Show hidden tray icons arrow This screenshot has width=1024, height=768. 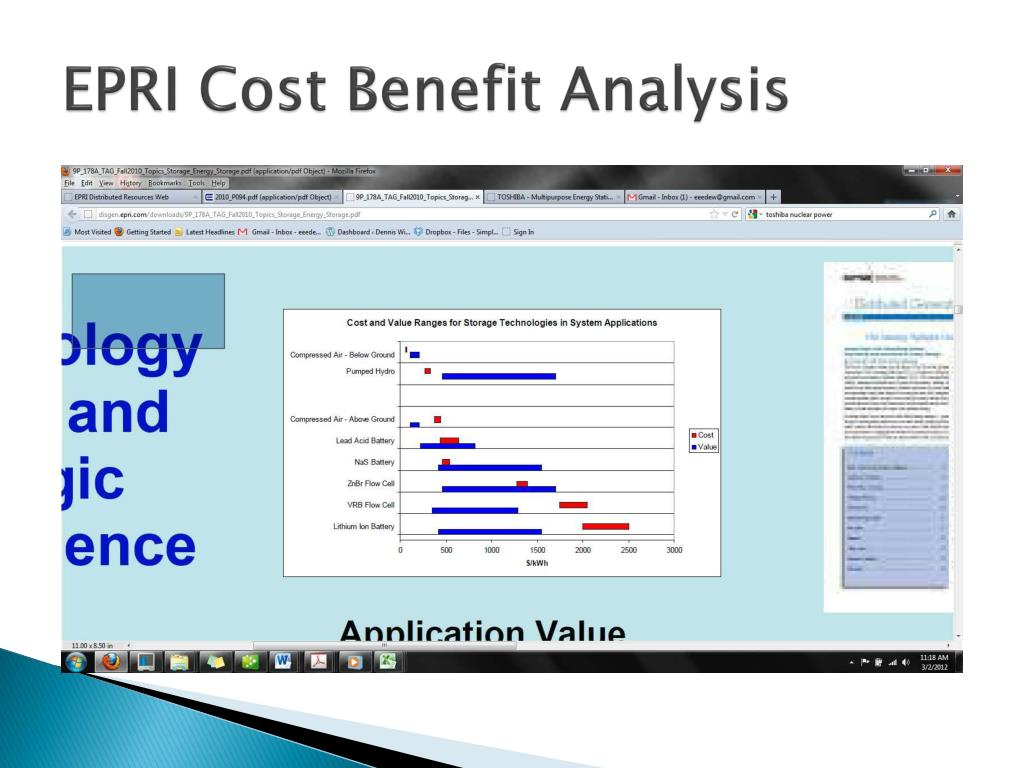click(852, 662)
